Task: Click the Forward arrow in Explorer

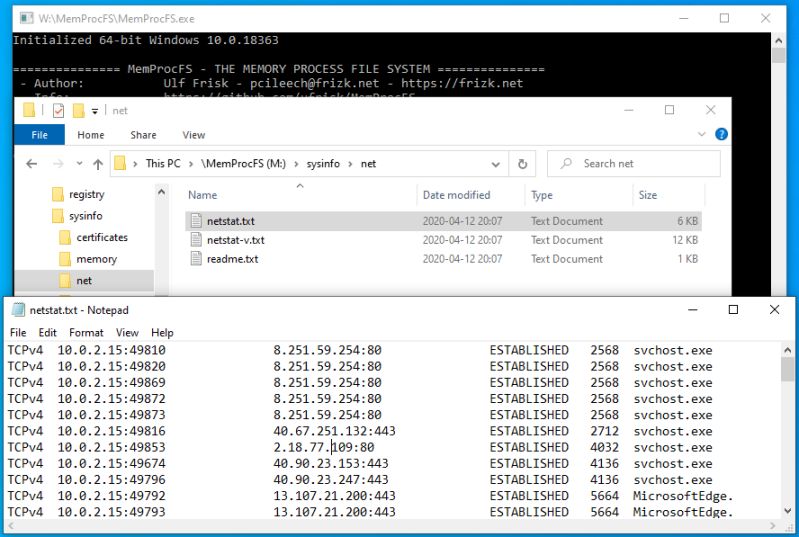Action: (58, 164)
